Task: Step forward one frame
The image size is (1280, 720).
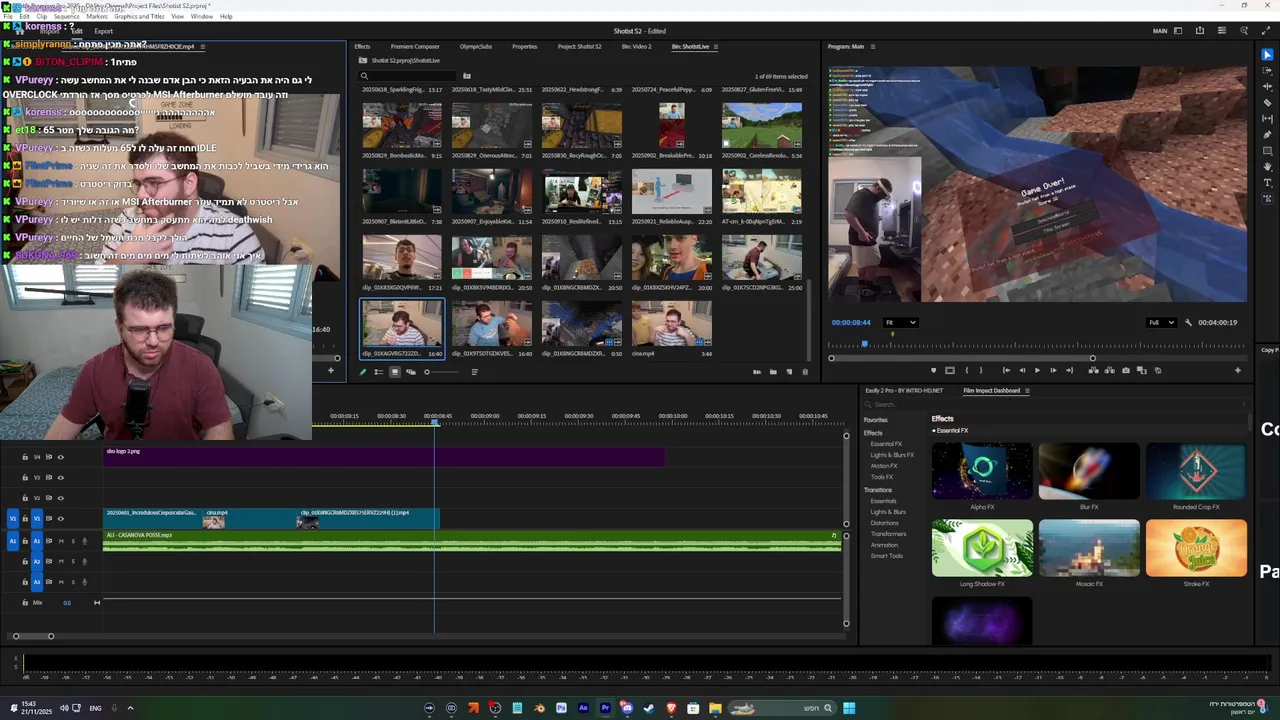Action: (x=1053, y=370)
